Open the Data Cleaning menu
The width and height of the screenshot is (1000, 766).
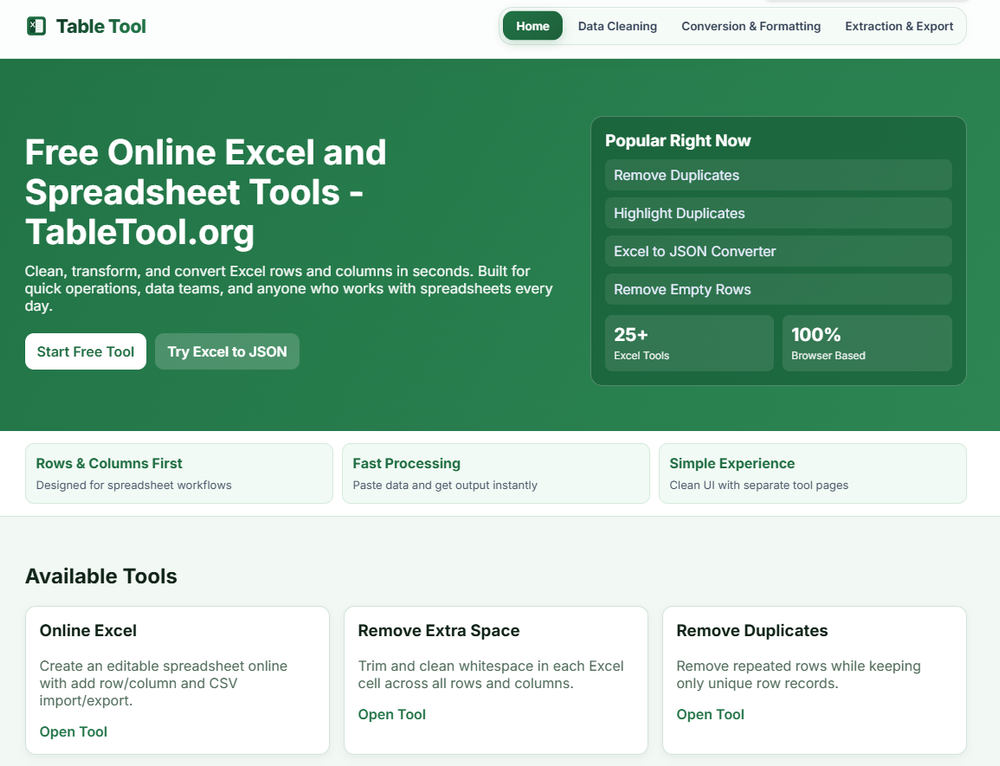(x=617, y=26)
